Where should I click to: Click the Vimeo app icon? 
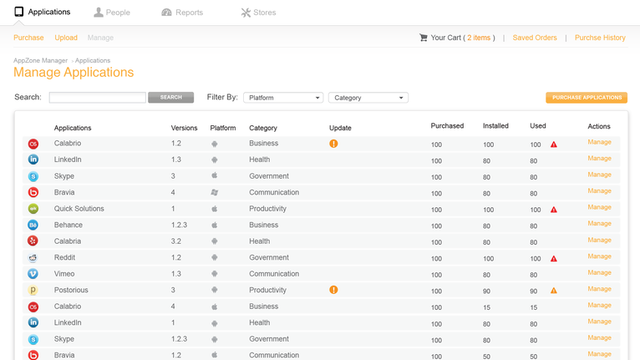coord(33,273)
